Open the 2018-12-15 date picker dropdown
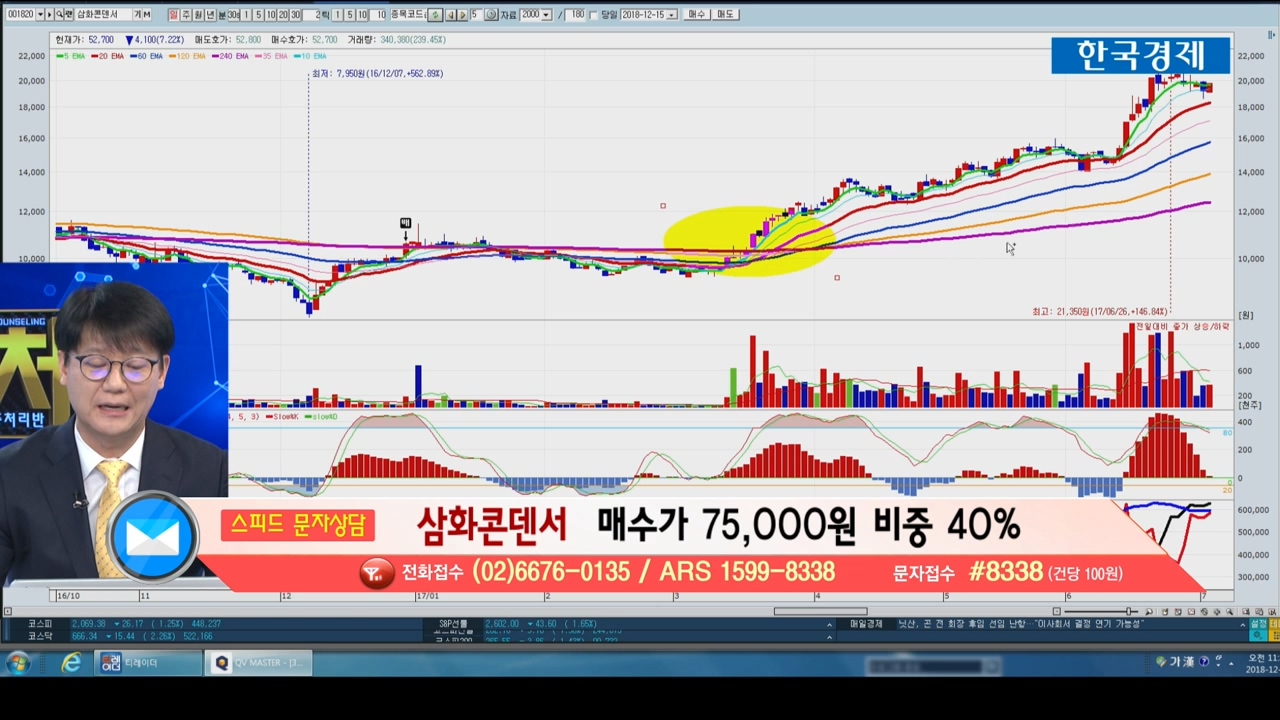Image resolution: width=1280 pixels, height=720 pixels. pyautogui.click(x=671, y=15)
